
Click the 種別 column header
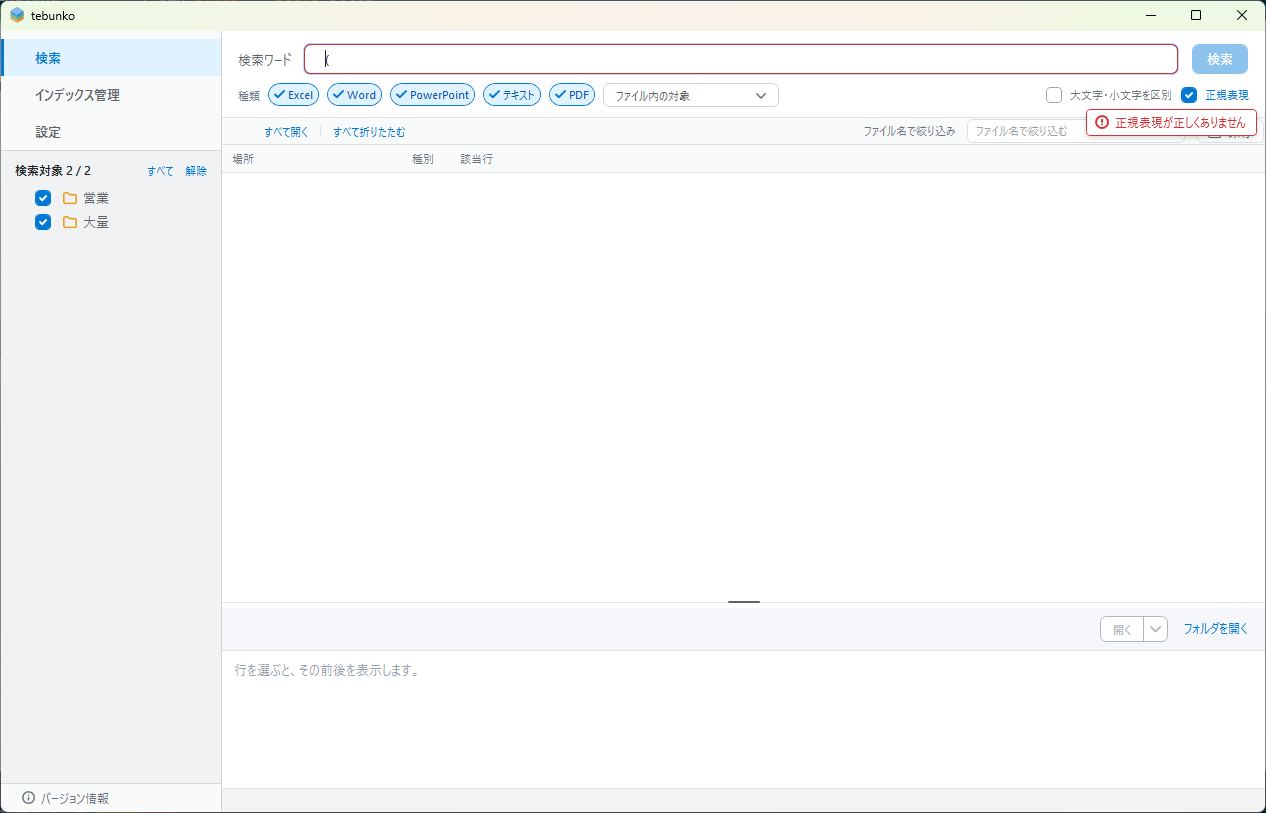click(423, 159)
